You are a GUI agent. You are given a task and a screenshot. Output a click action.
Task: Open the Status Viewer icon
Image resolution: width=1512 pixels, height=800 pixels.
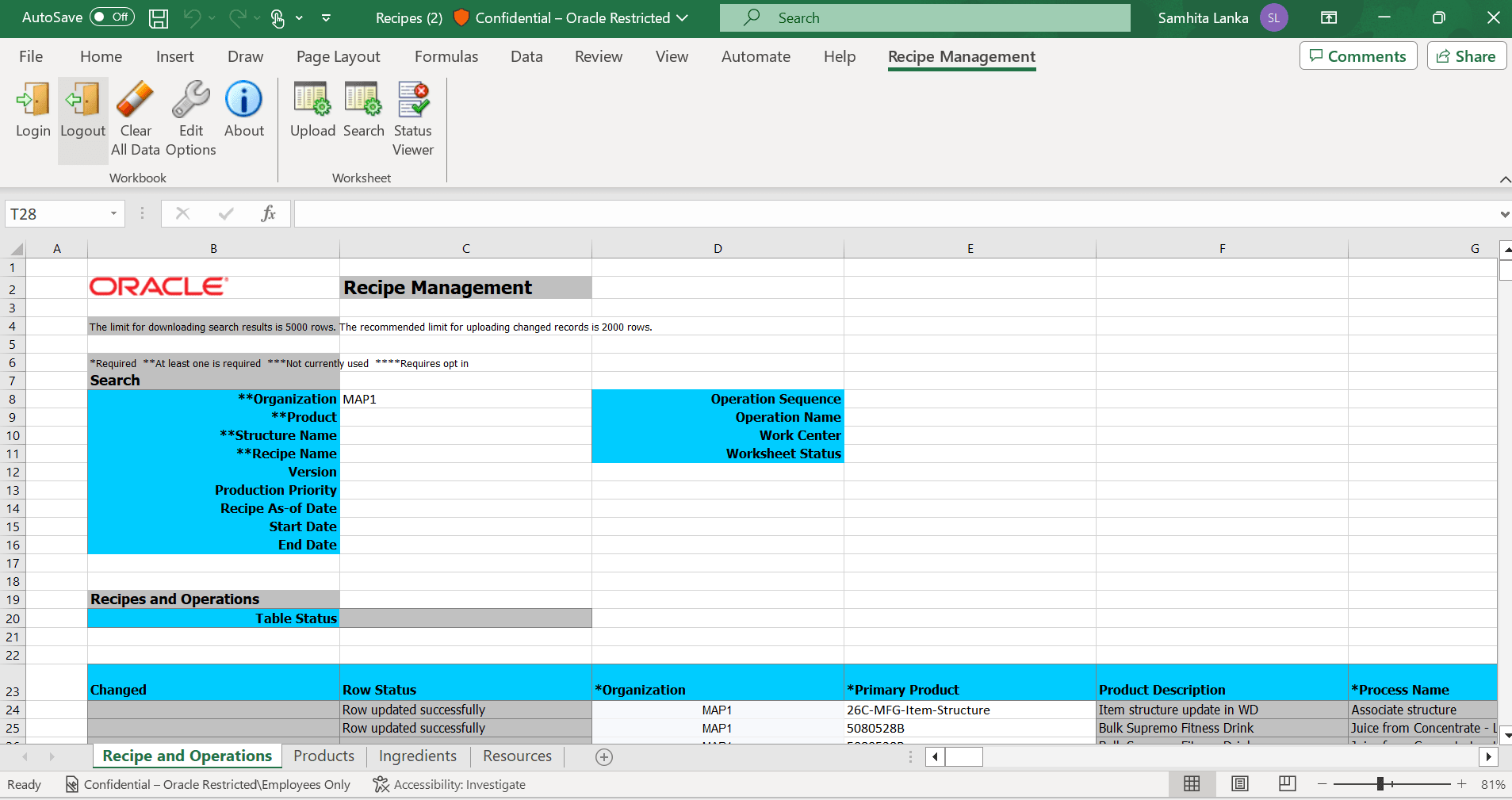tap(413, 100)
